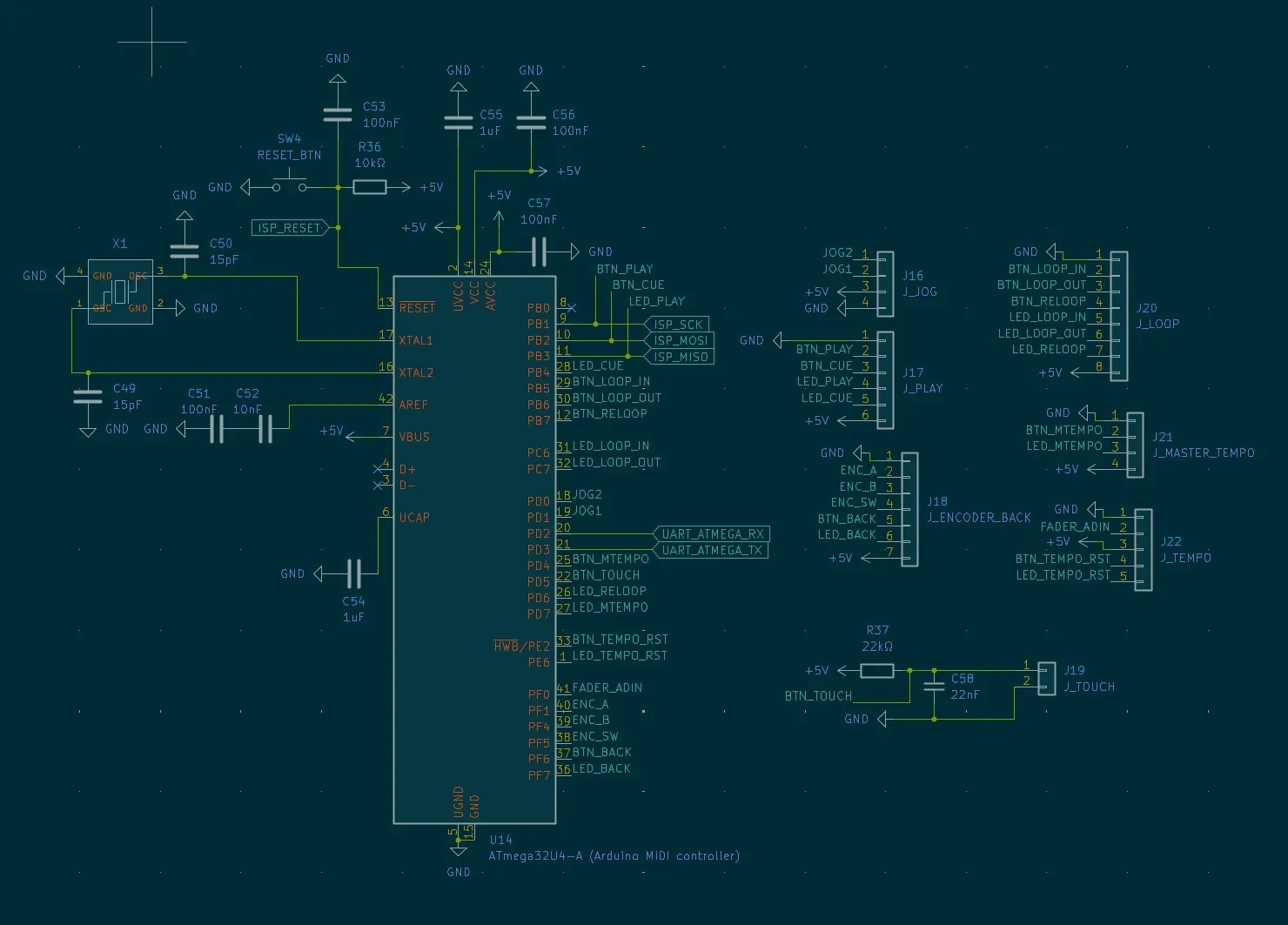Screen dimensions: 1288x925
Task: Click the J_MASTER_TEMPO connector name
Action: click(1204, 452)
